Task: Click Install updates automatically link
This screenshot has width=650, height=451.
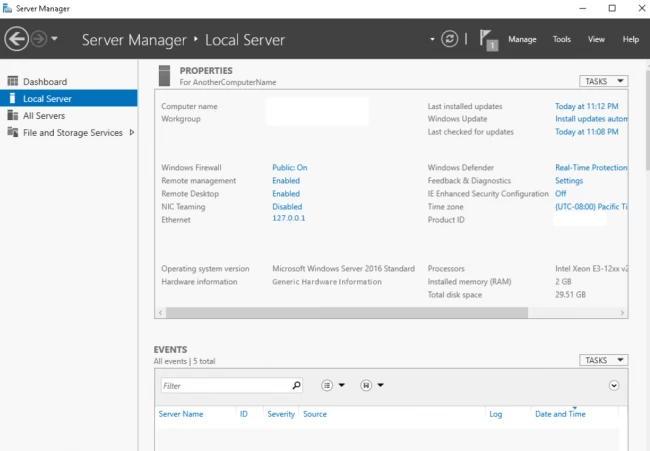Action: coord(592,119)
